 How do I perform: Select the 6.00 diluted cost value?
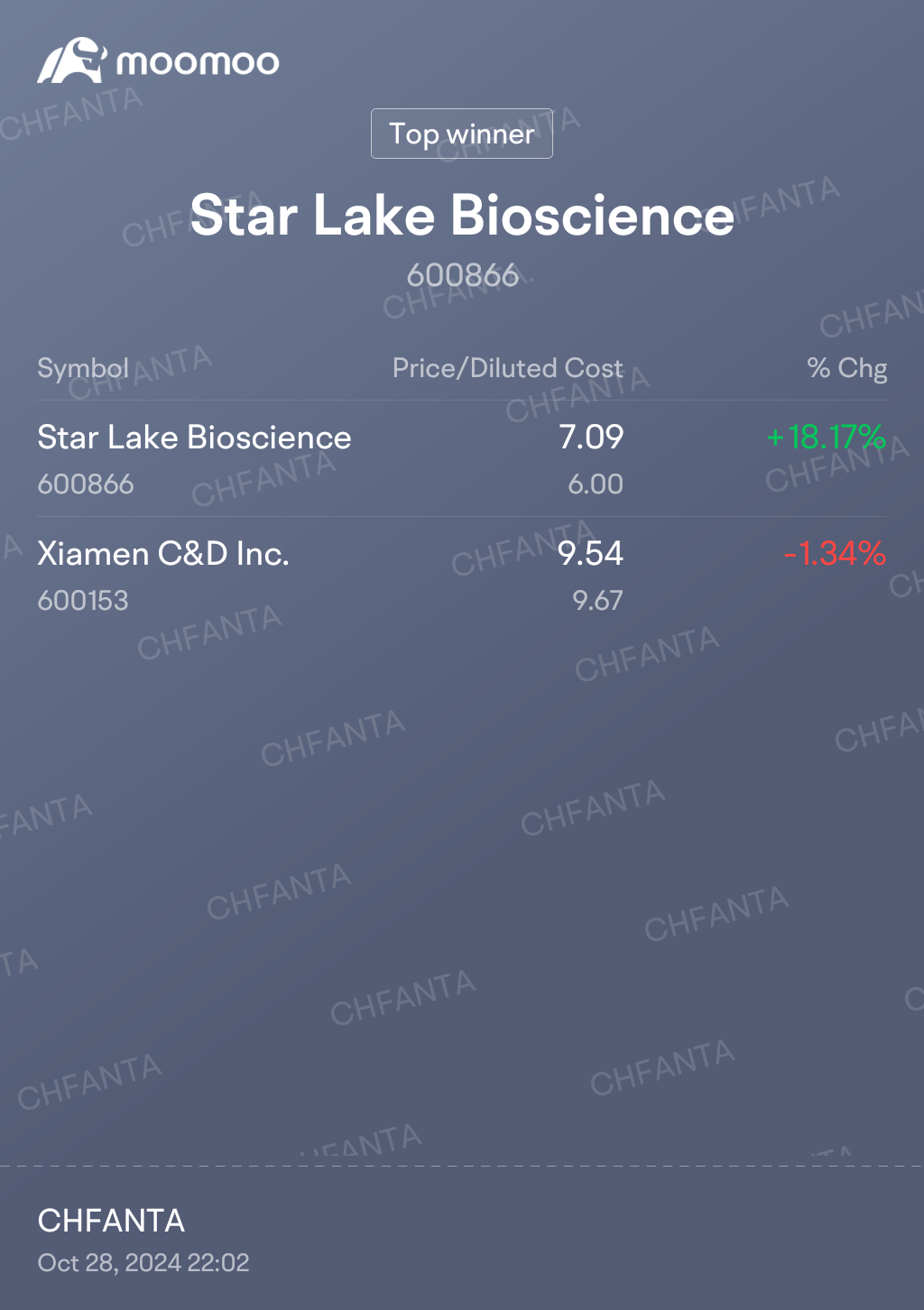coord(596,484)
